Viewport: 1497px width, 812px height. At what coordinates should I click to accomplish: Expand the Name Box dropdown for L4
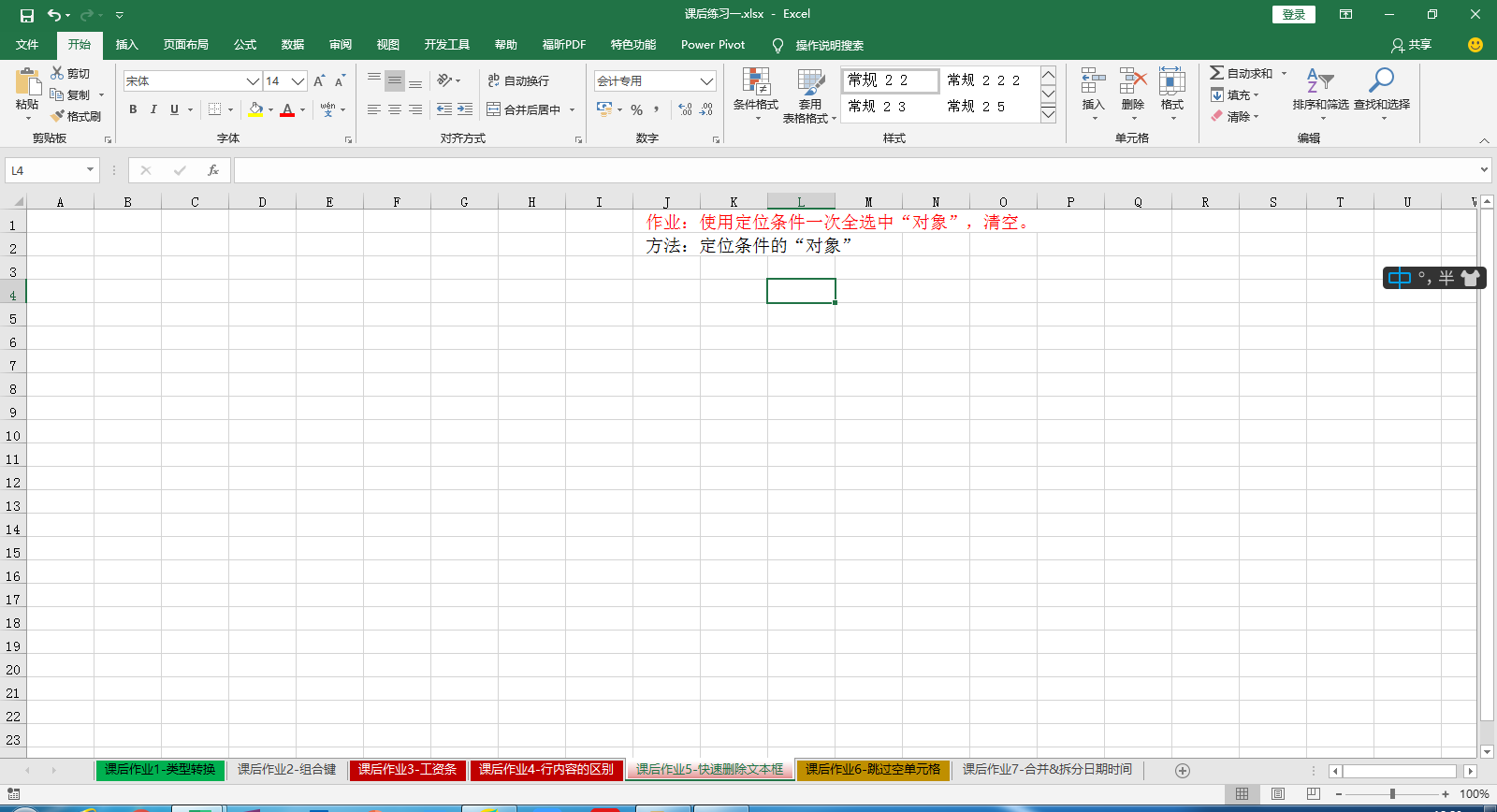(x=91, y=170)
